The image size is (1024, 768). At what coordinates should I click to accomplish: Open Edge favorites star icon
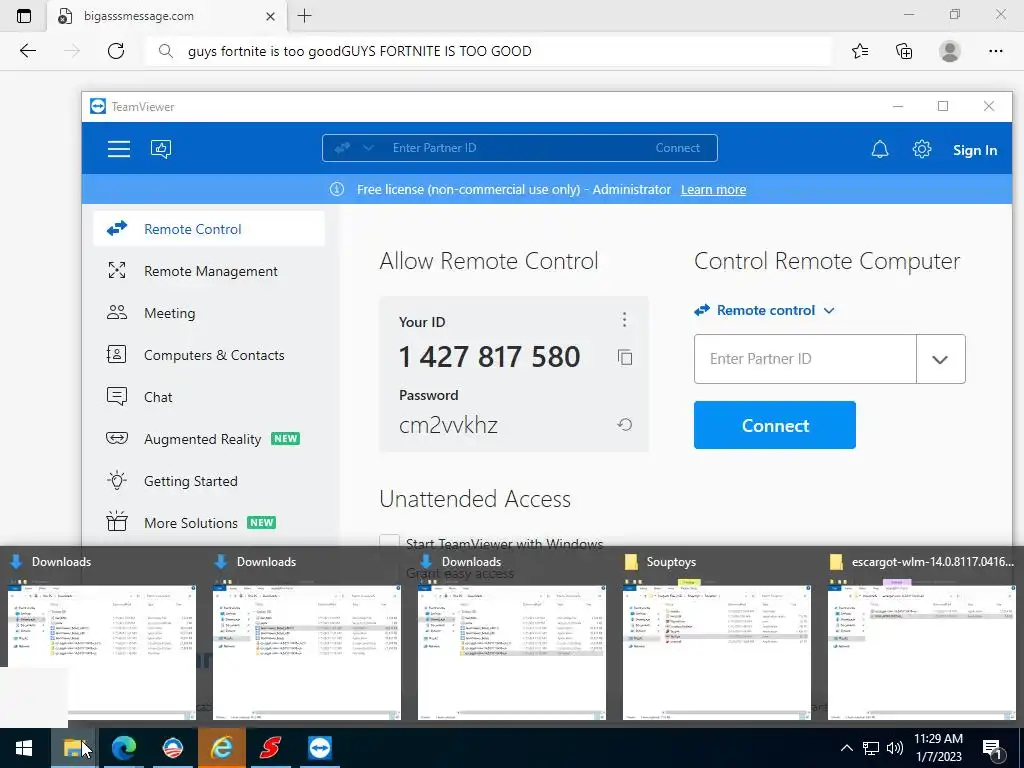coord(860,51)
